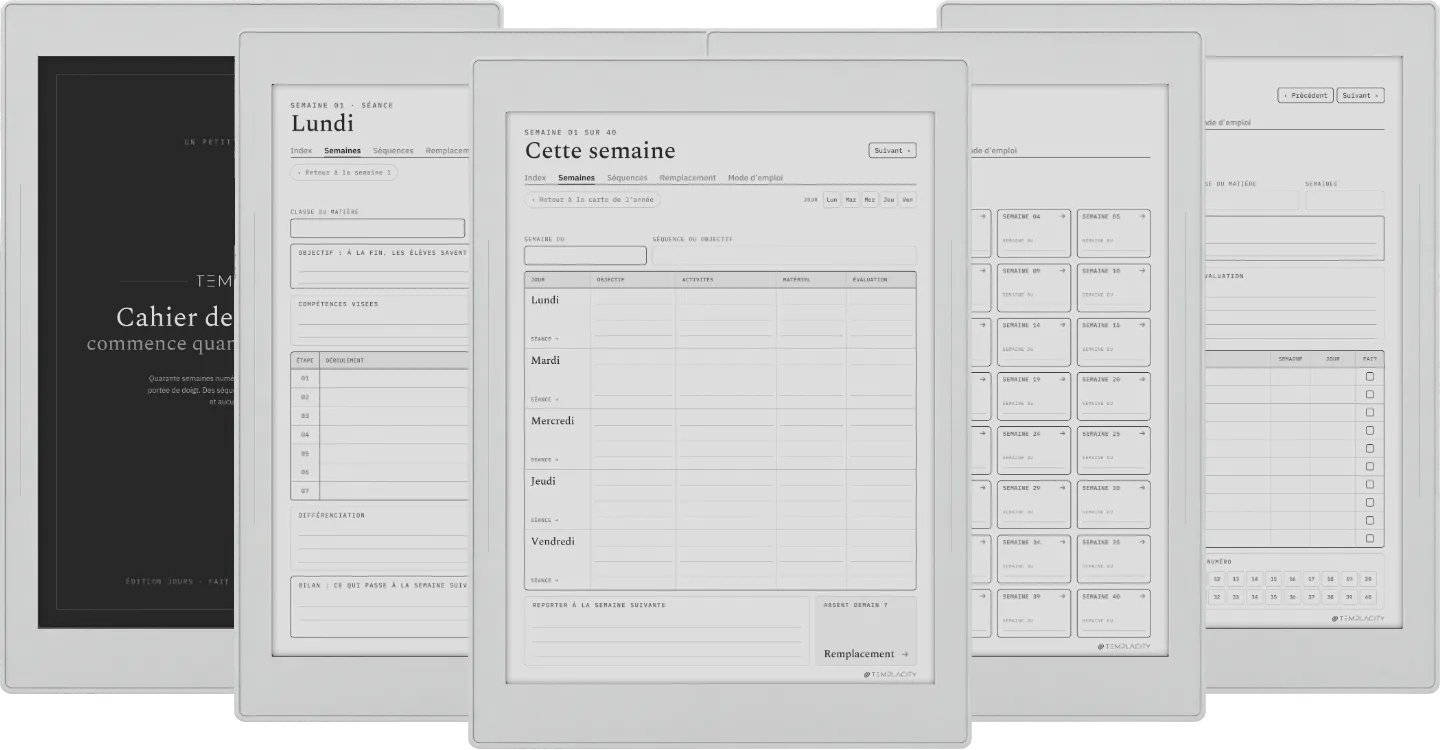The width and height of the screenshot is (1440, 750).
Task: Select number 12 in the Numéro grid
Action: tap(1217, 579)
